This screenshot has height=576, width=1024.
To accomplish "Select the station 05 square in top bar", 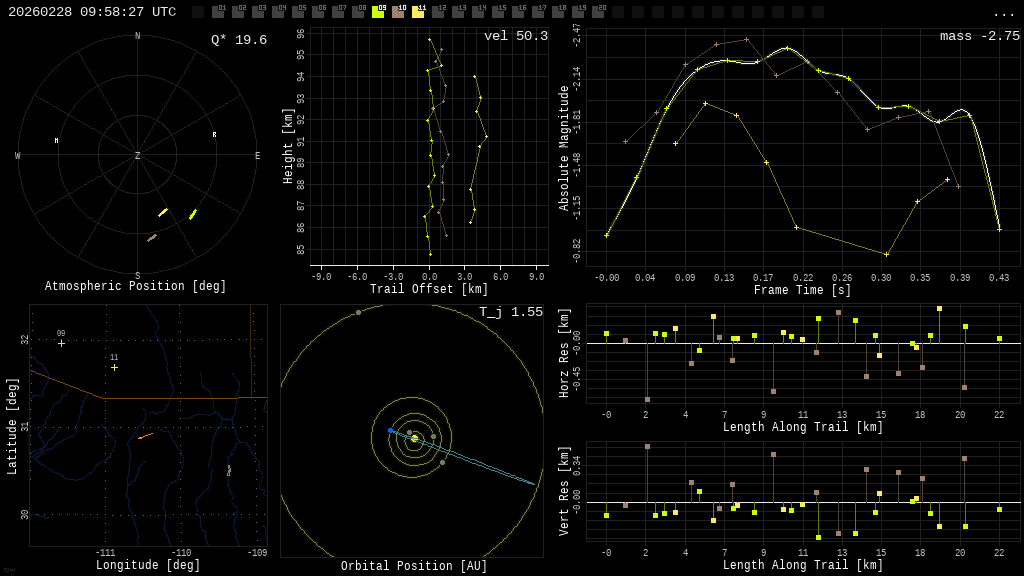I will 298,12.
